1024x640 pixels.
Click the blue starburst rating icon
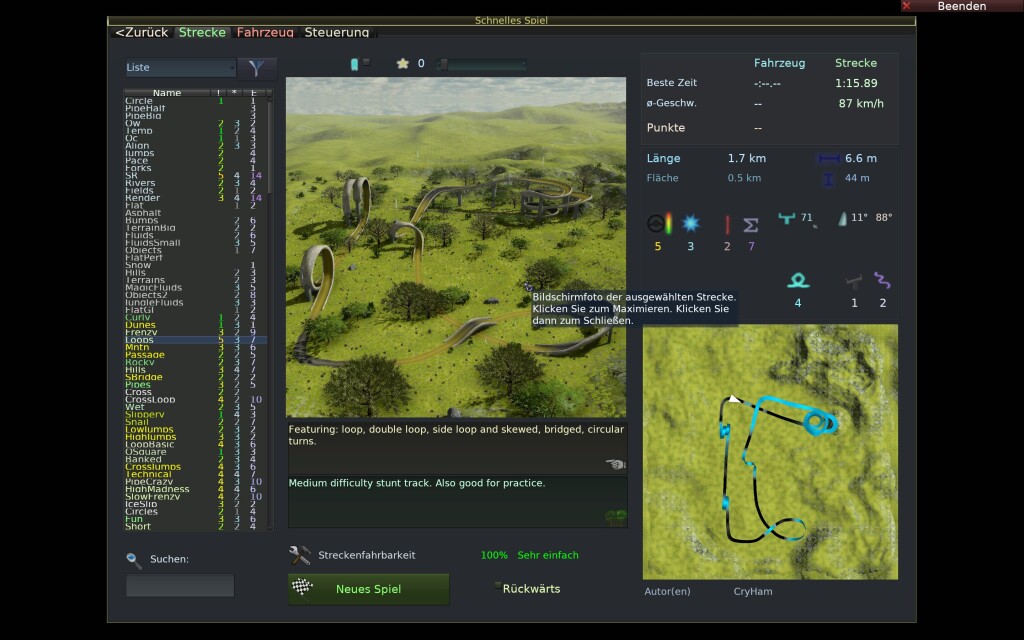(x=690, y=224)
